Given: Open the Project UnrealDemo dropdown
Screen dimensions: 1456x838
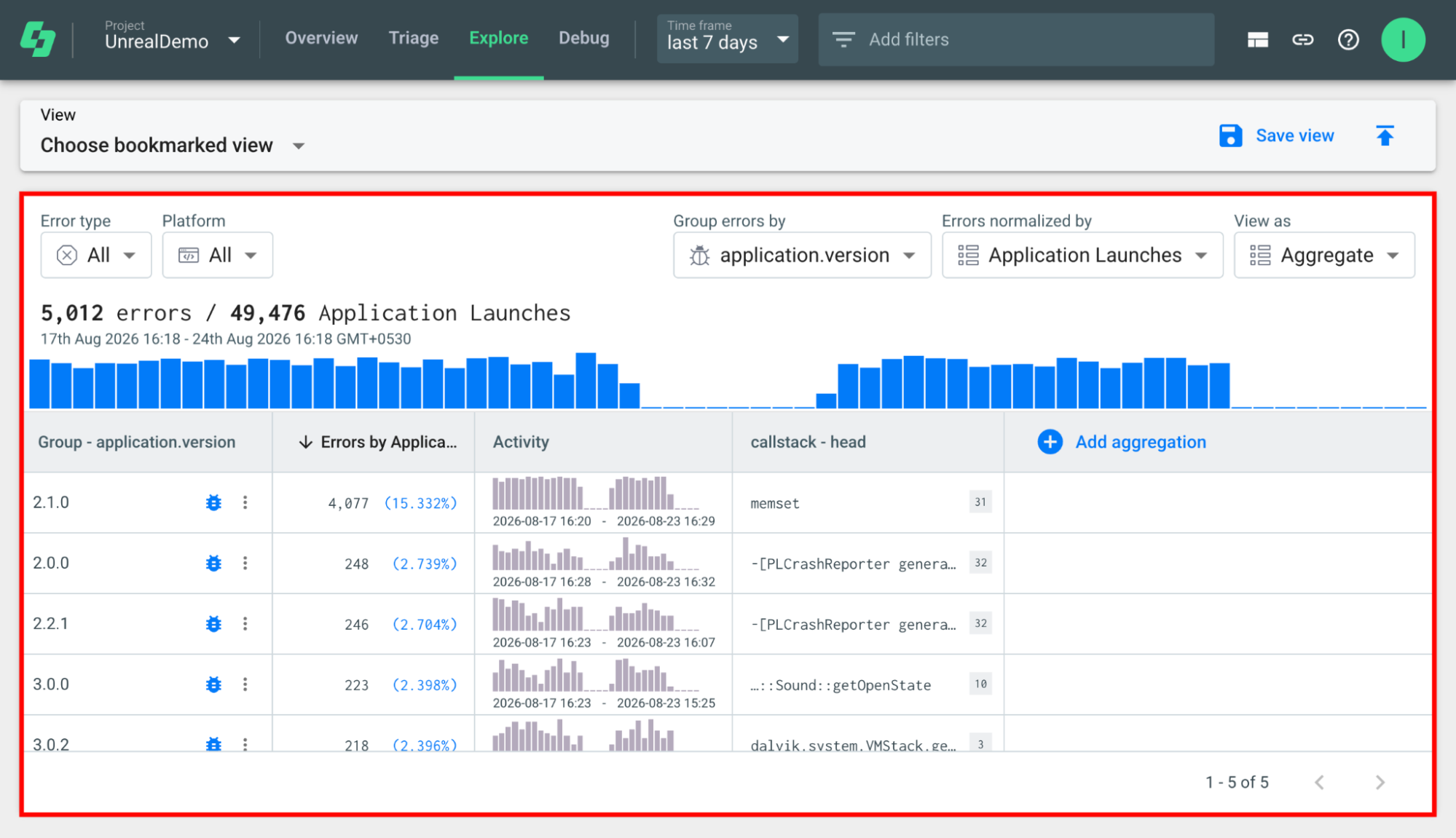Looking at the screenshot, I should tap(172, 36).
